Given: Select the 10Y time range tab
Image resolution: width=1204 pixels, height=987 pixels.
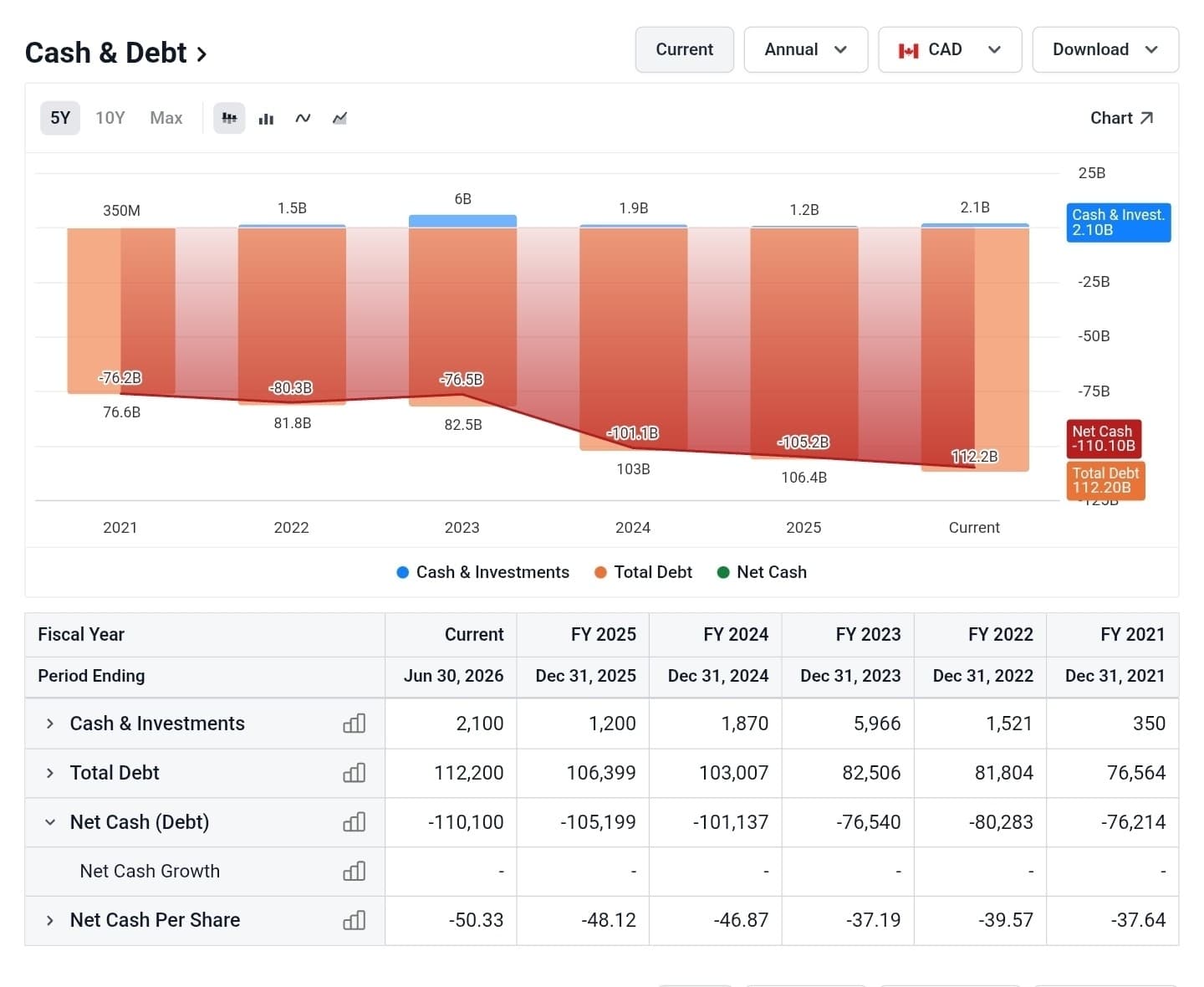Looking at the screenshot, I should [110, 118].
